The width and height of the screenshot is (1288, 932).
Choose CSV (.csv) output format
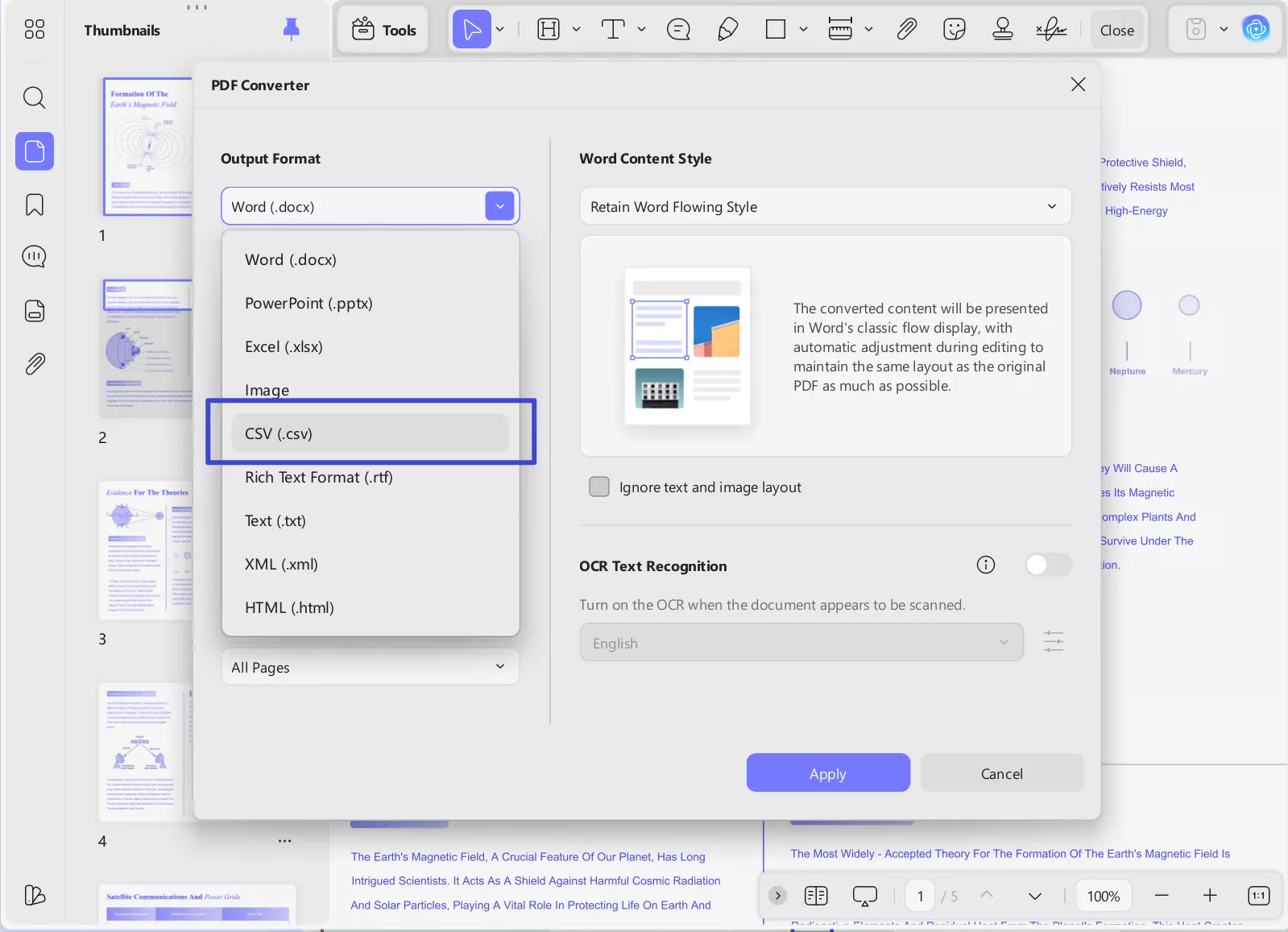pos(371,433)
